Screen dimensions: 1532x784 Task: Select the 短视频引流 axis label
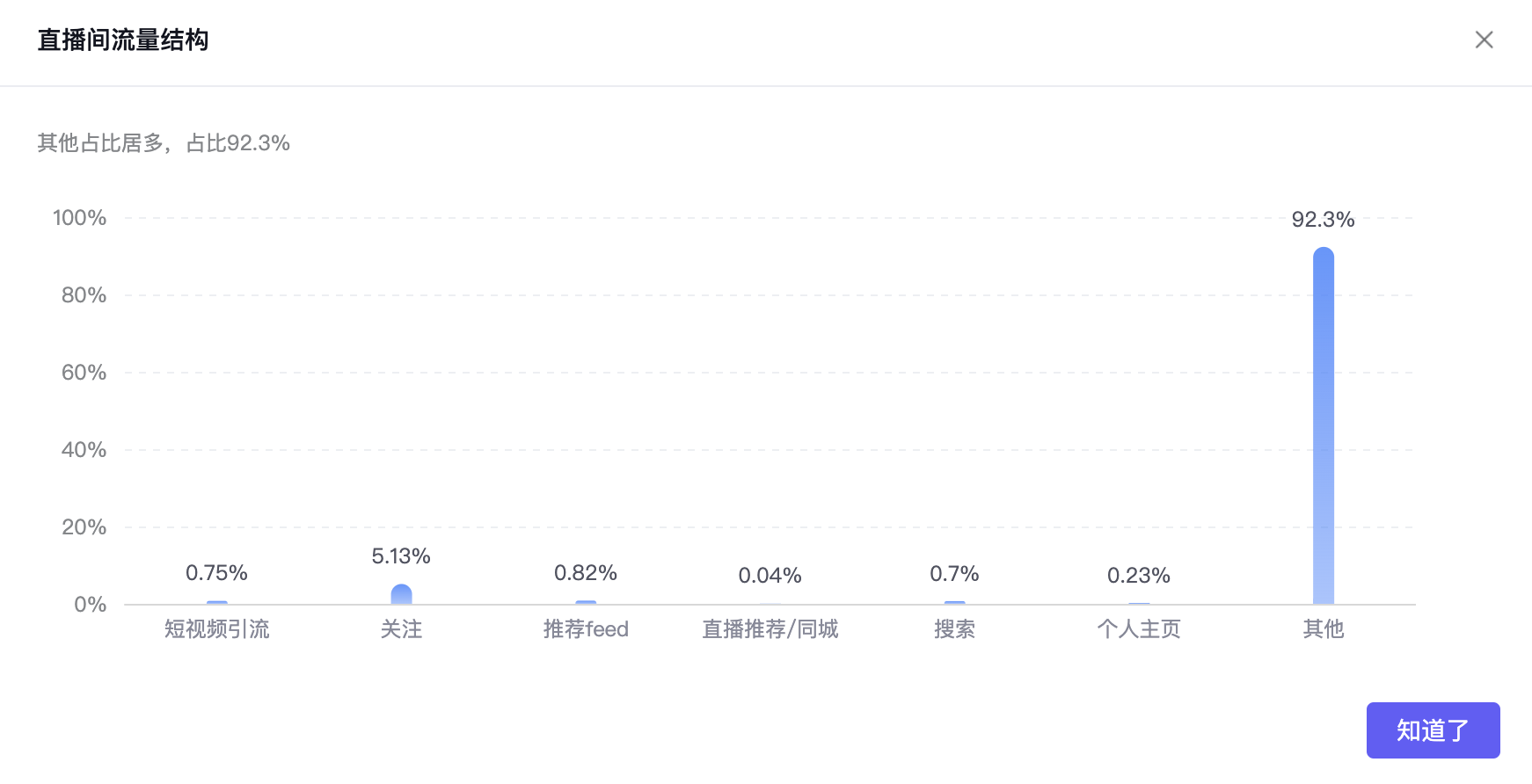tap(217, 629)
